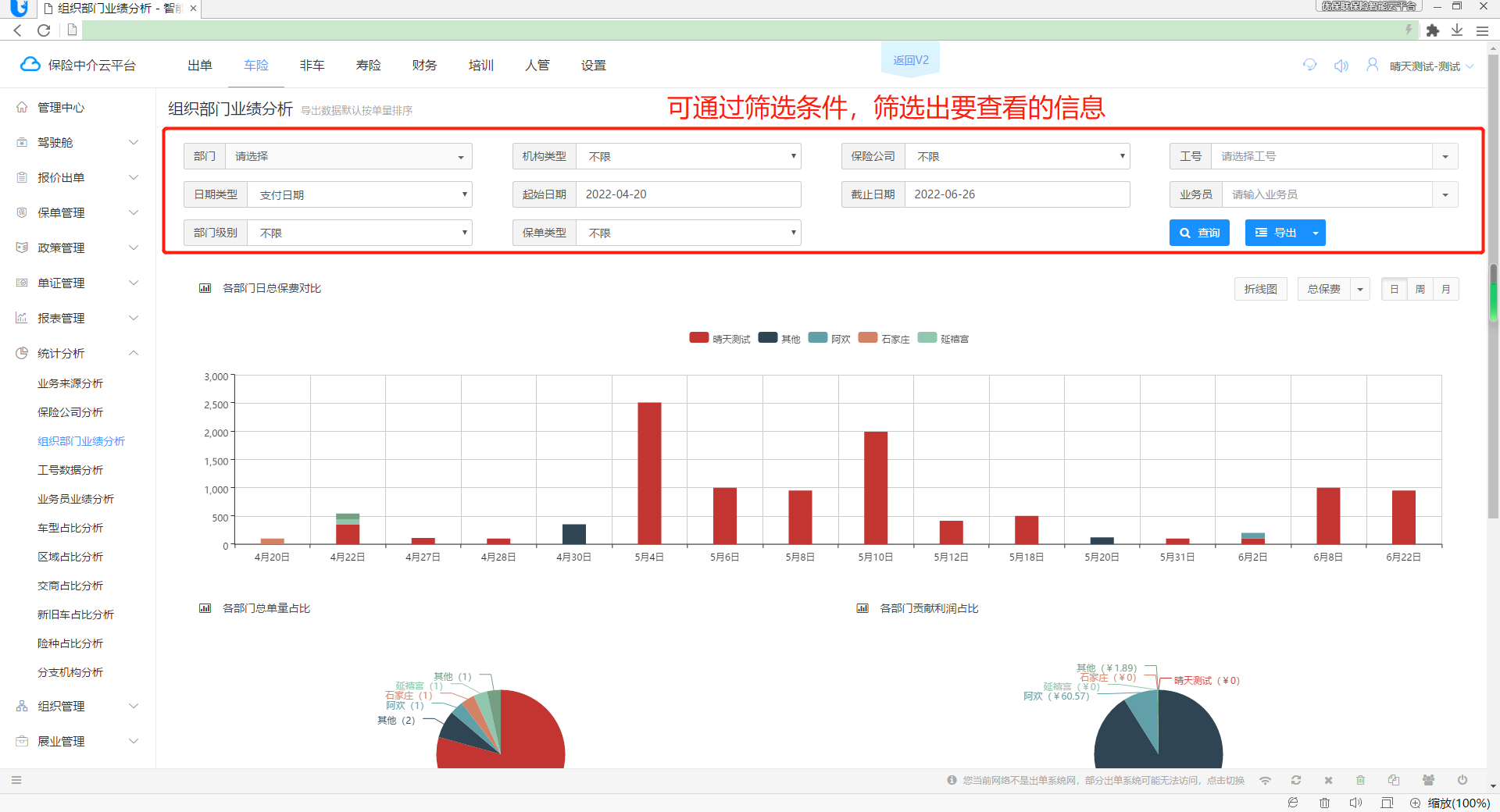Screen dimensions: 1500x812
Task: Click the 5月4日 red bar
Action: (649, 473)
